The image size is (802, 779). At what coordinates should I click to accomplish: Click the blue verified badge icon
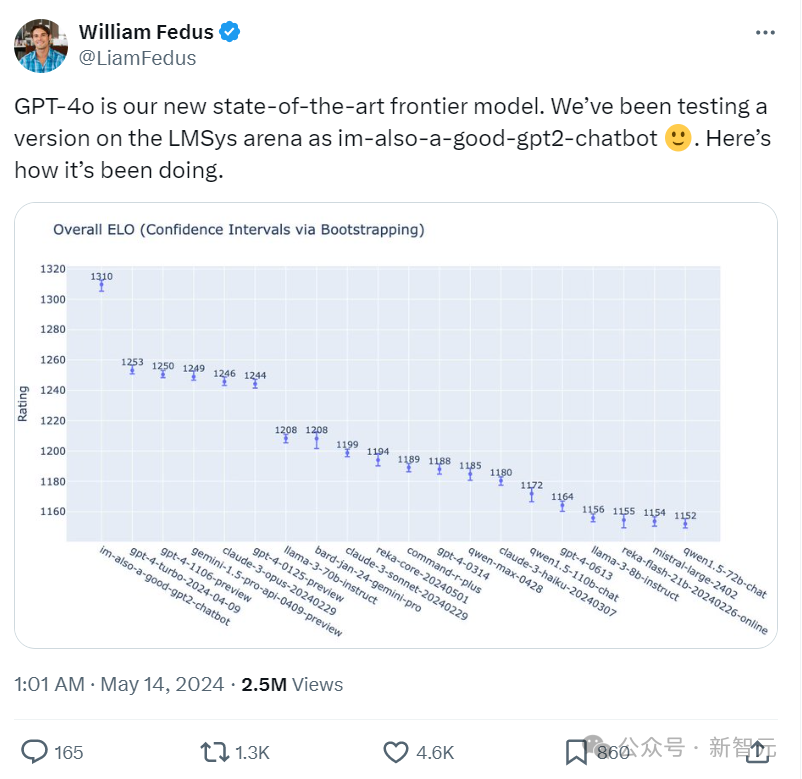point(230,32)
